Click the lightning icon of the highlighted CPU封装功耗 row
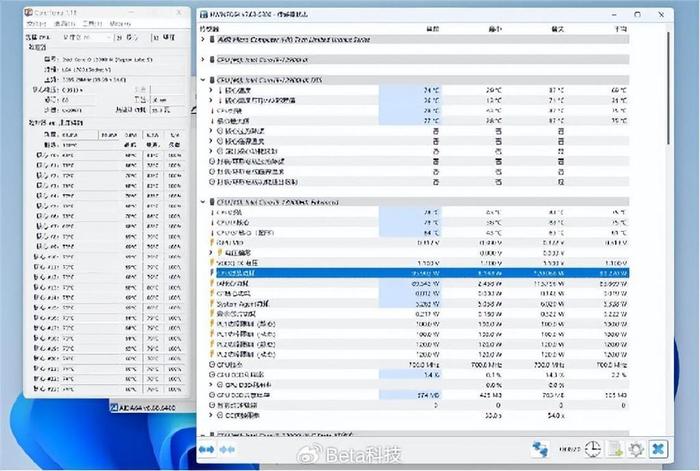The height and width of the screenshot is (471, 700). point(212,273)
